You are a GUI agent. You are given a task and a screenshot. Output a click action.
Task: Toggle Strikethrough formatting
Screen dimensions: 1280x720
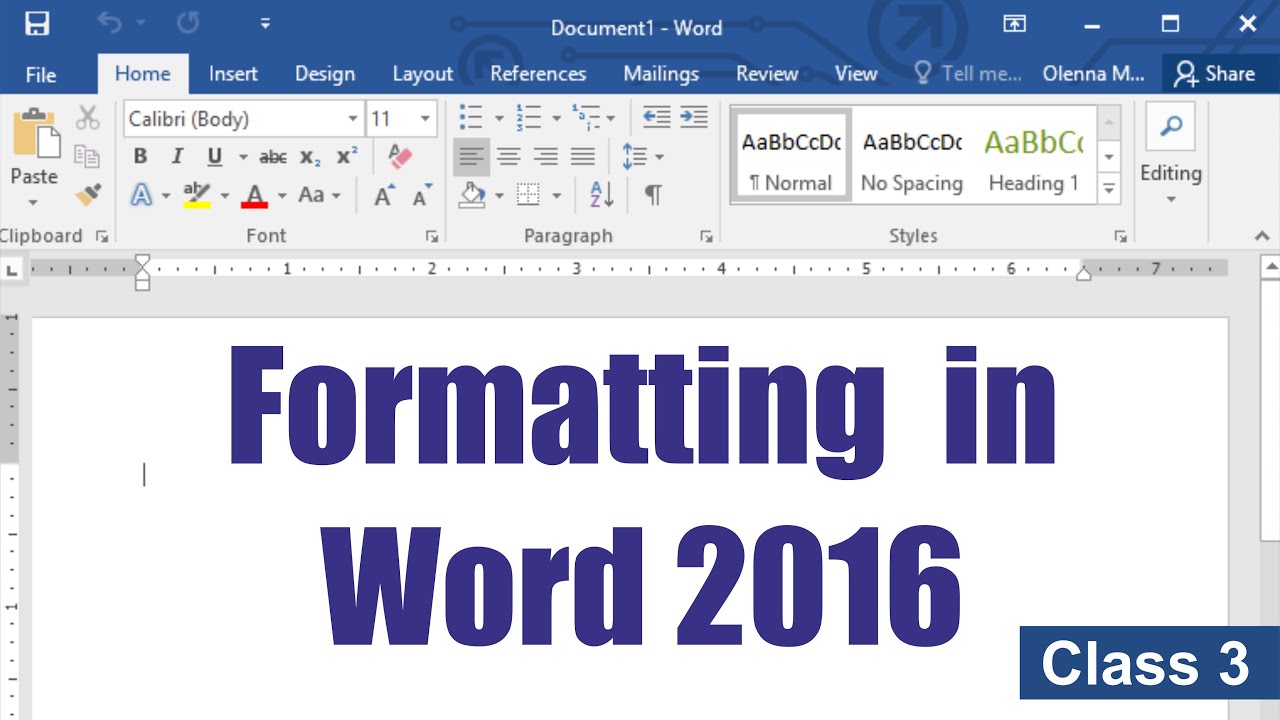point(273,157)
